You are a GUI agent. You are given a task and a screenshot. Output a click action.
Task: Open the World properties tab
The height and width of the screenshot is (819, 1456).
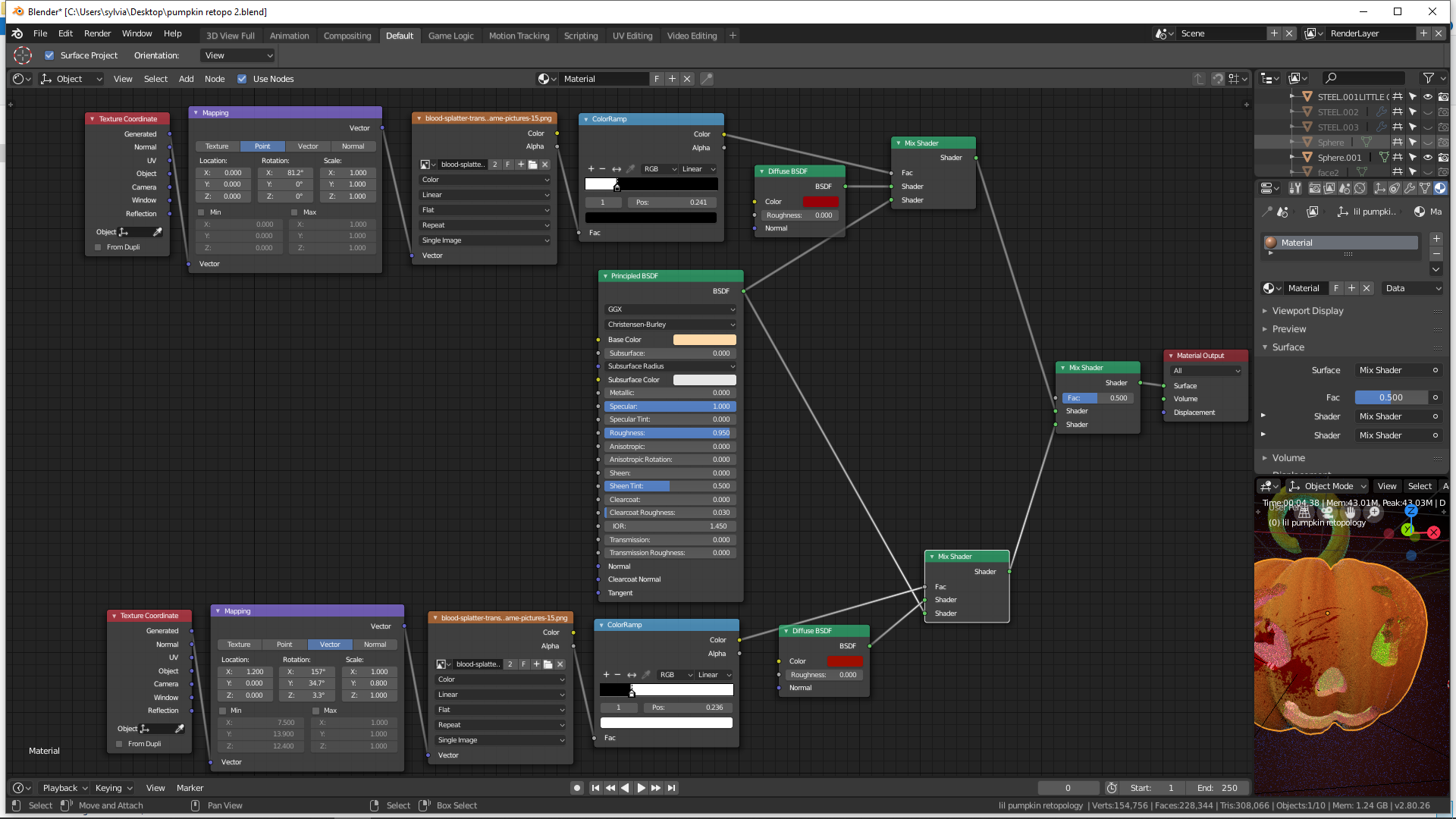tap(1360, 188)
